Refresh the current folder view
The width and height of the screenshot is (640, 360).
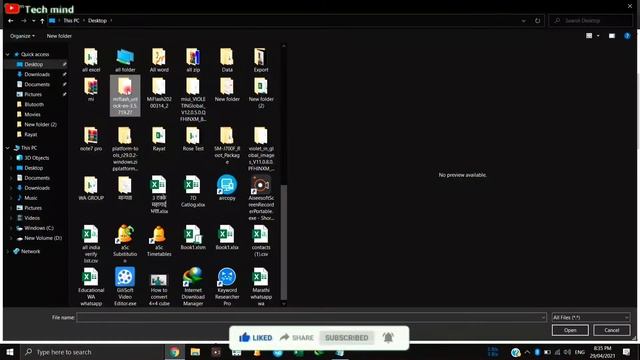tap(538, 21)
